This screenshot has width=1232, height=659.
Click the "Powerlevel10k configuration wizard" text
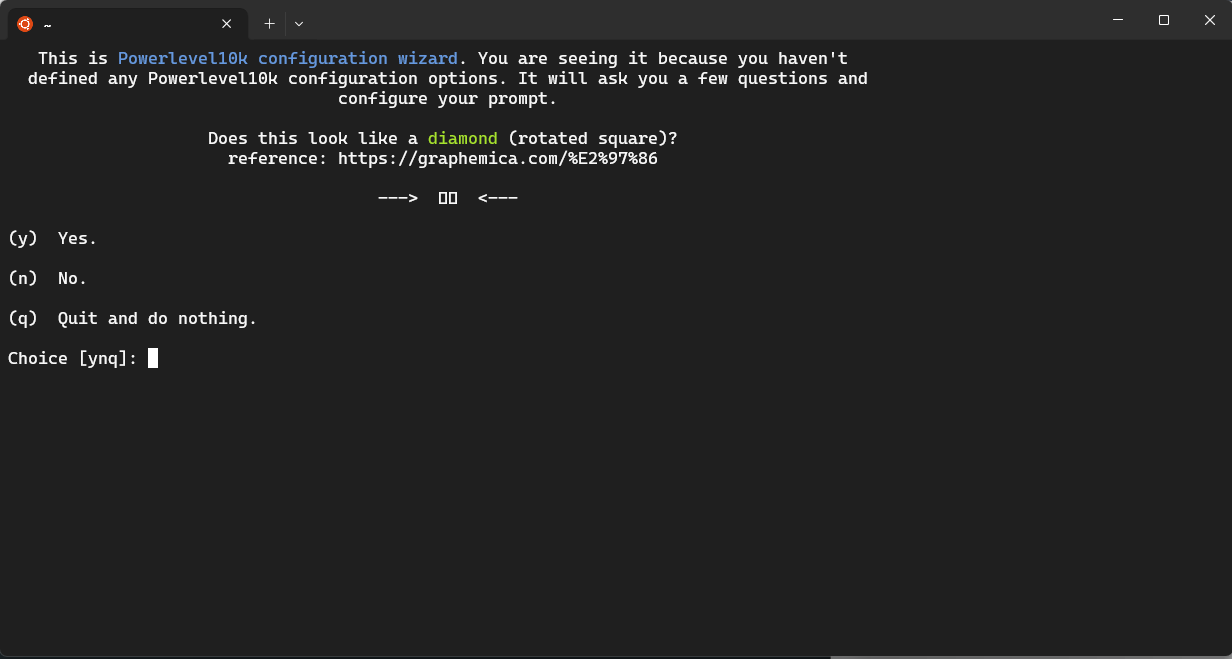288,58
